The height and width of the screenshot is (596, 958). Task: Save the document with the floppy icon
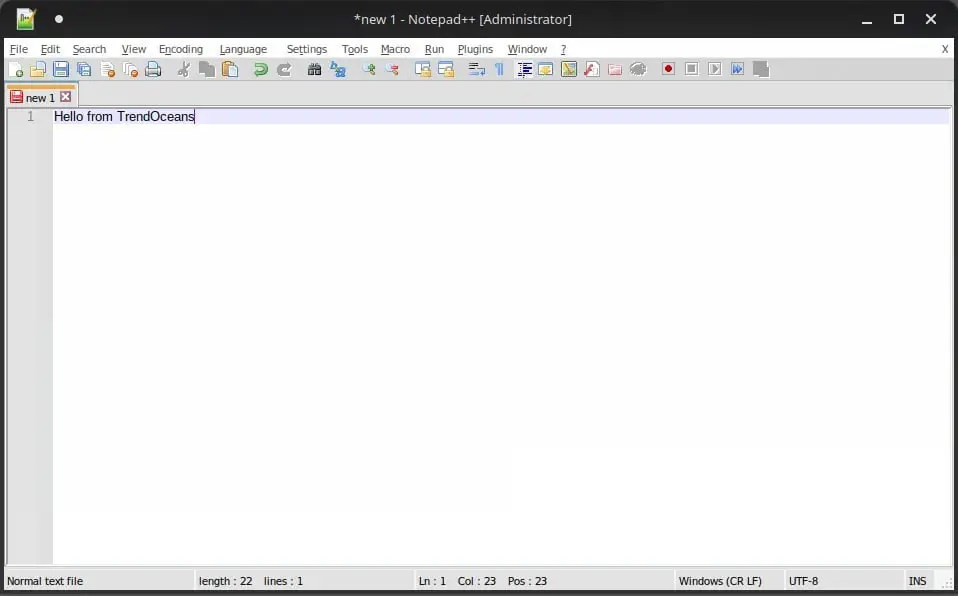coord(60,69)
